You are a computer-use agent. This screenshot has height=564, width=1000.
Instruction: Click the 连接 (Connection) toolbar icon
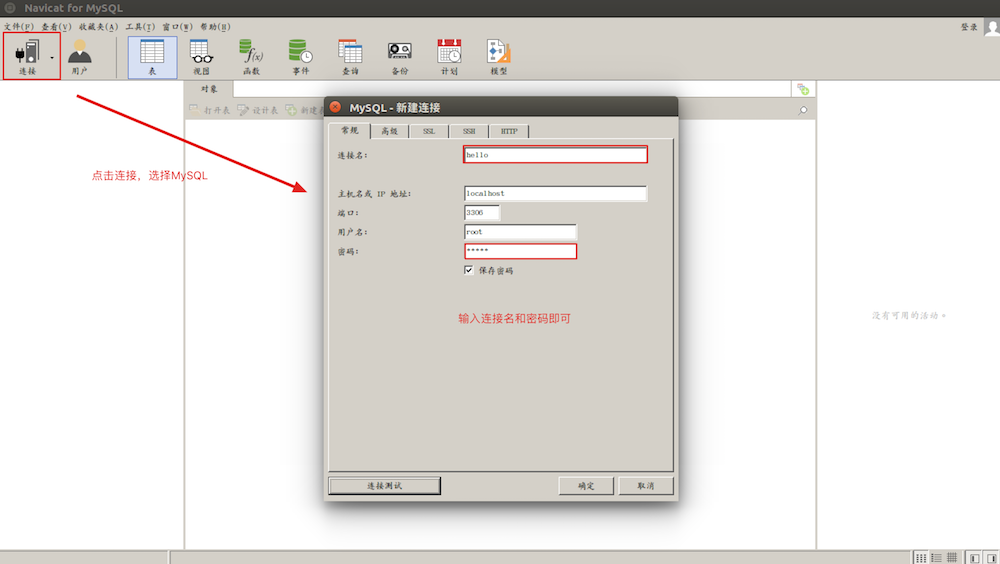coord(27,55)
